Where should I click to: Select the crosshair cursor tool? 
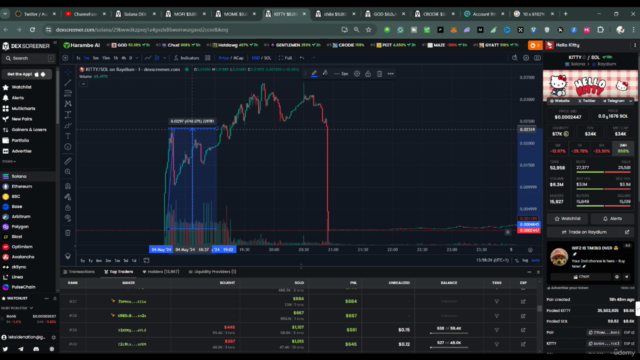pos(68,71)
